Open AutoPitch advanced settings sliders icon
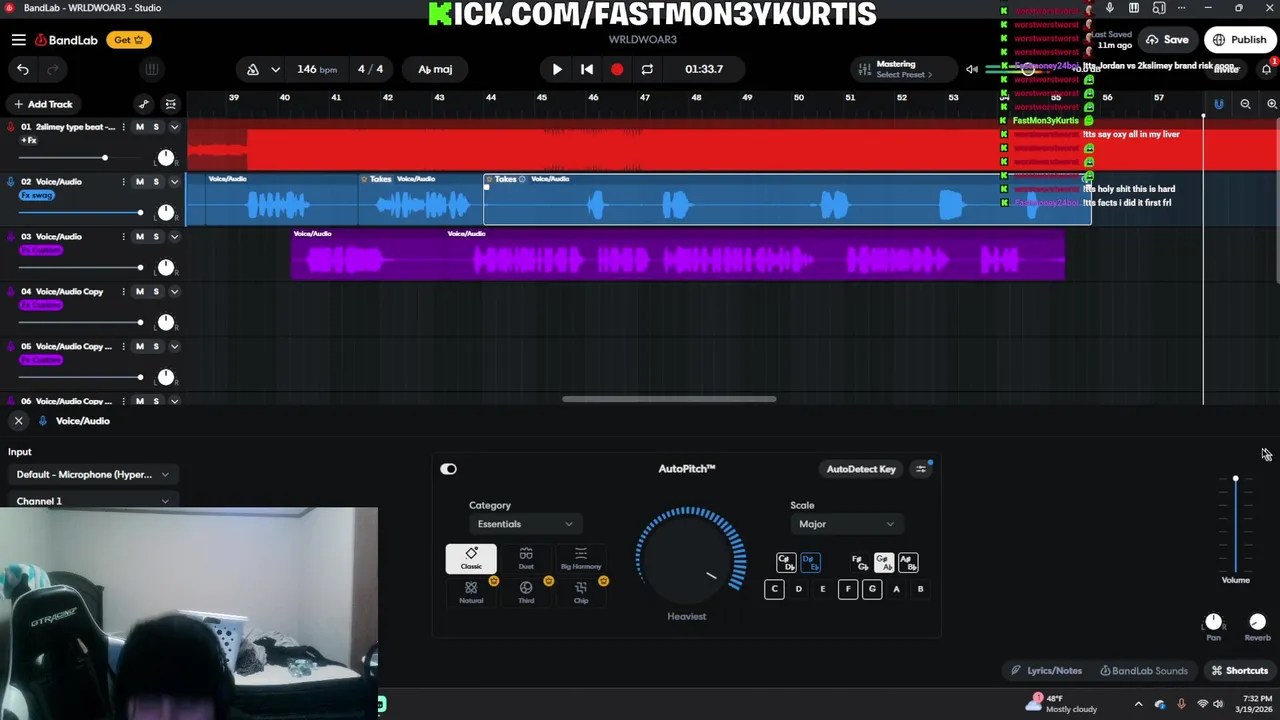 (x=921, y=469)
